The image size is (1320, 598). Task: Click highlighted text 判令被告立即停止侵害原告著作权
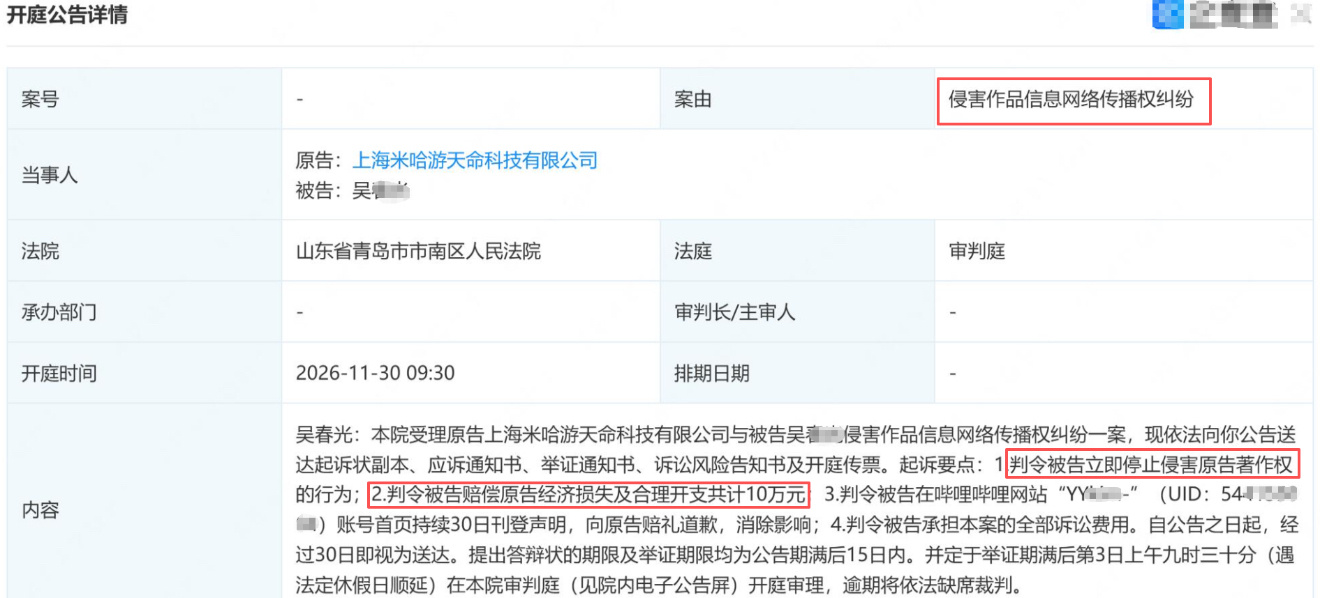[x=1152, y=465]
